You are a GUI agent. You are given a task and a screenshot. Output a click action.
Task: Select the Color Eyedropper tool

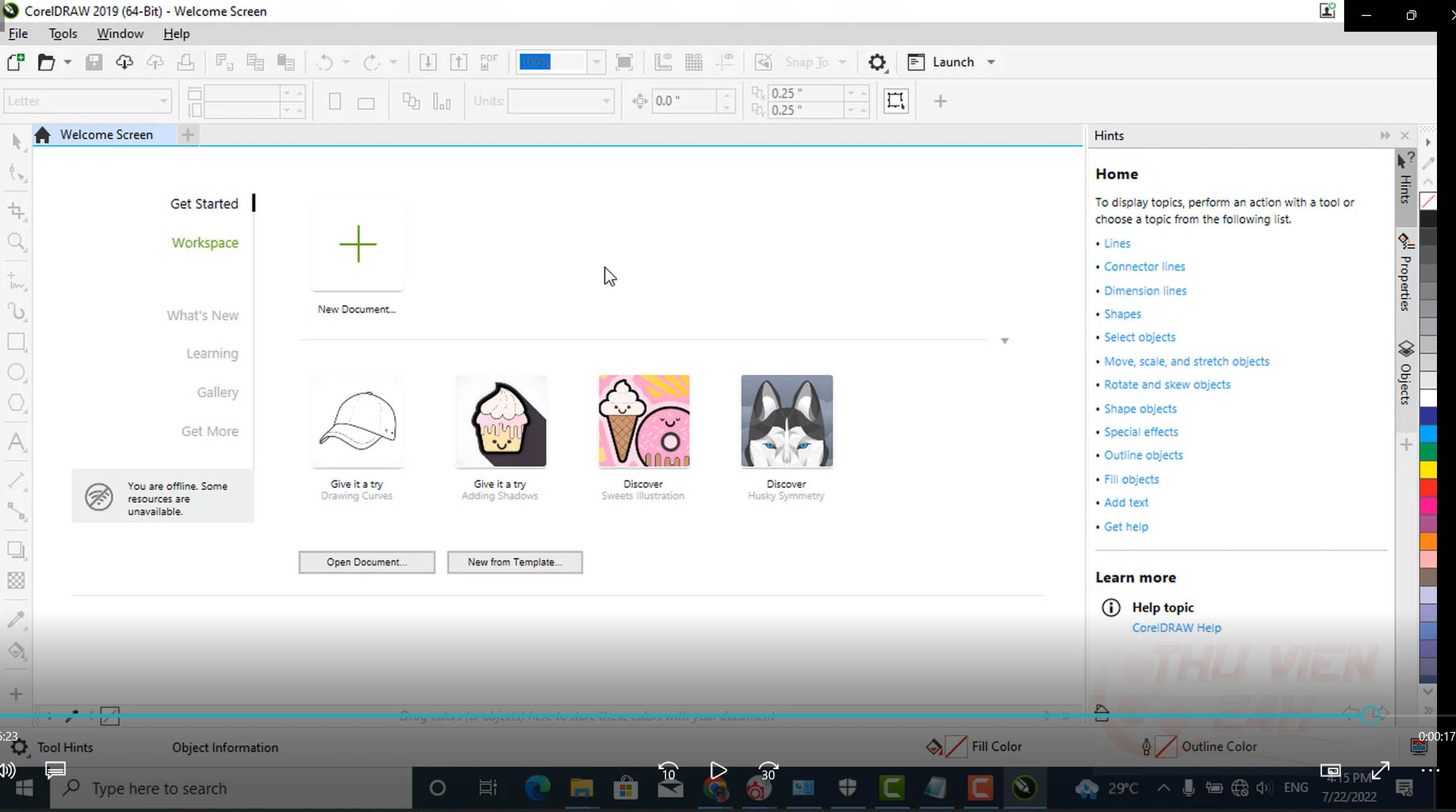(17, 619)
